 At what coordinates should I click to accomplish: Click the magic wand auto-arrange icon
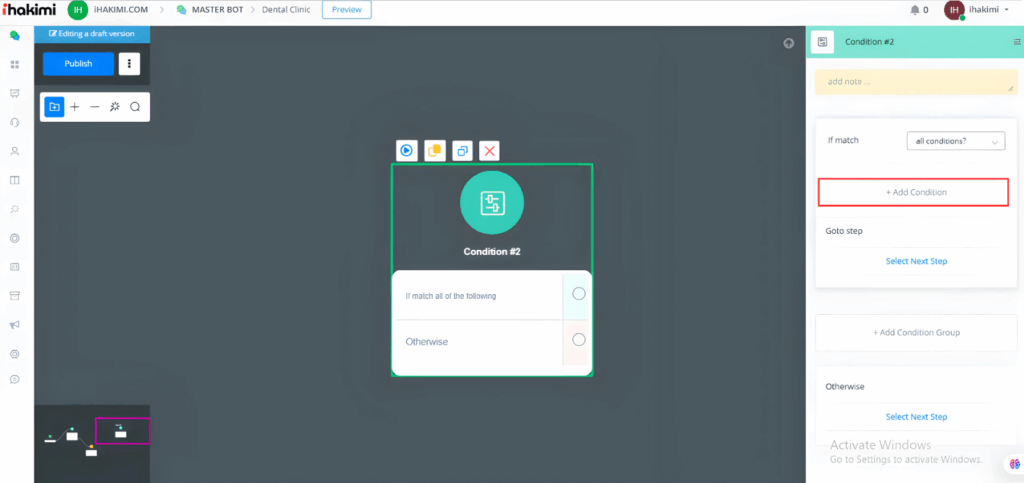point(115,107)
